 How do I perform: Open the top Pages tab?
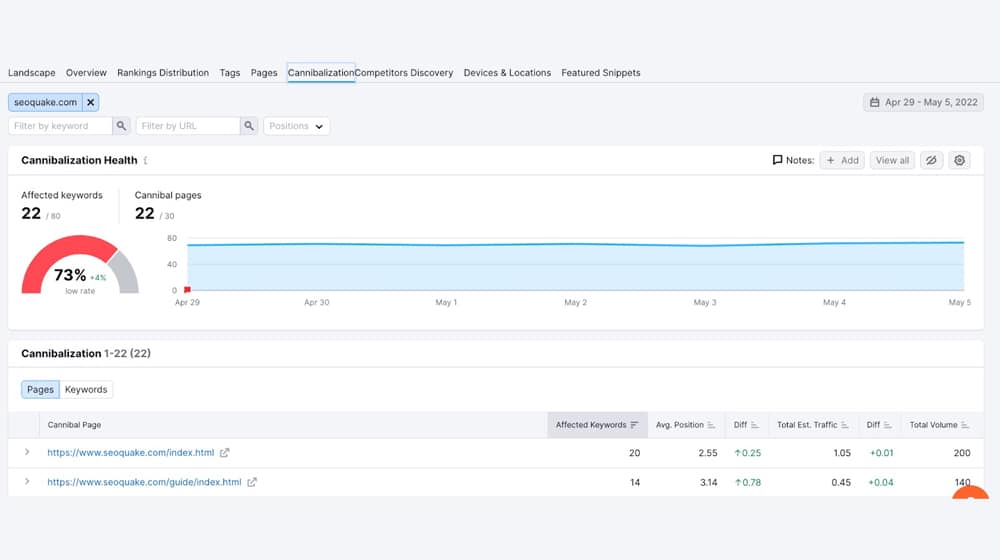tap(264, 73)
